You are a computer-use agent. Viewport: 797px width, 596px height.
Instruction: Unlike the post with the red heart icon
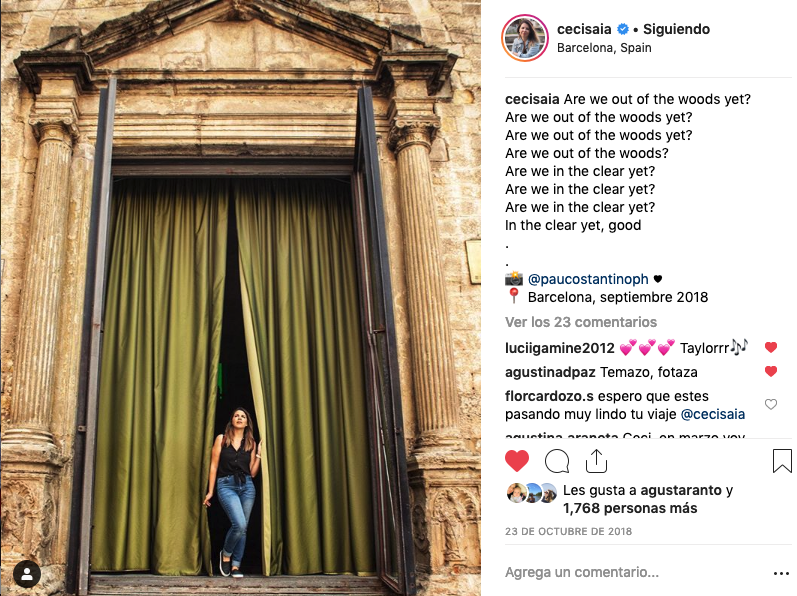(x=517, y=461)
